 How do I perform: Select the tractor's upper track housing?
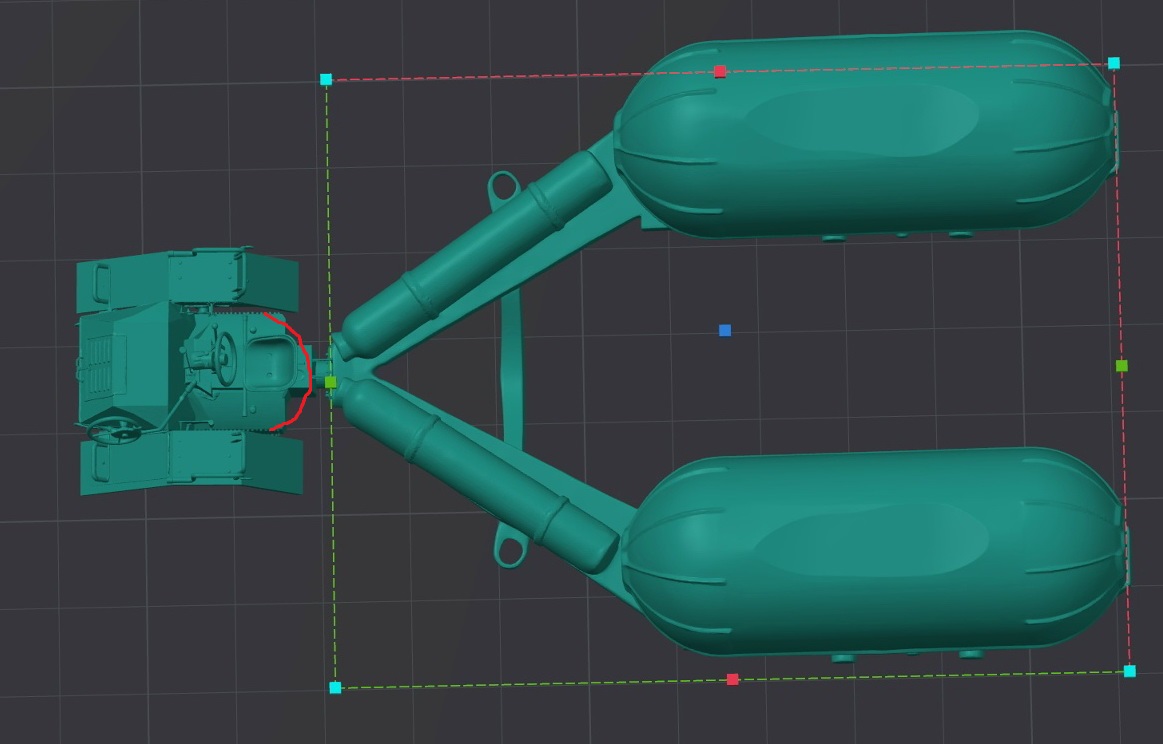click(x=190, y=279)
